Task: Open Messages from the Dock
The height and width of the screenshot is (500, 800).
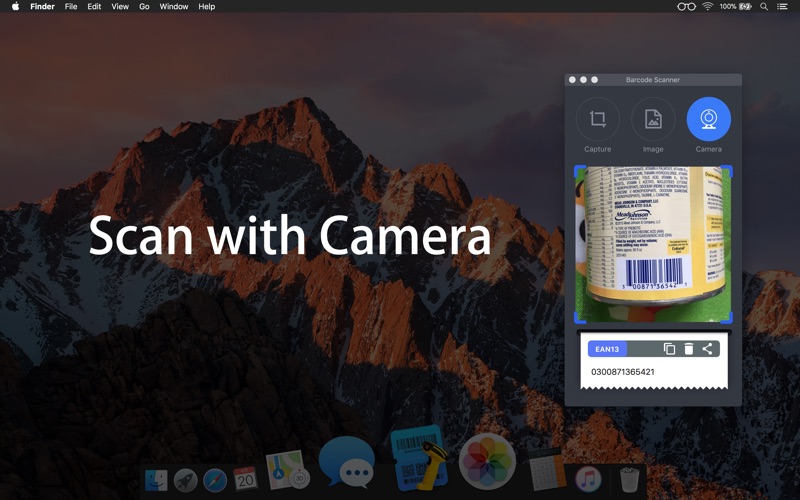Action: pos(346,462)
